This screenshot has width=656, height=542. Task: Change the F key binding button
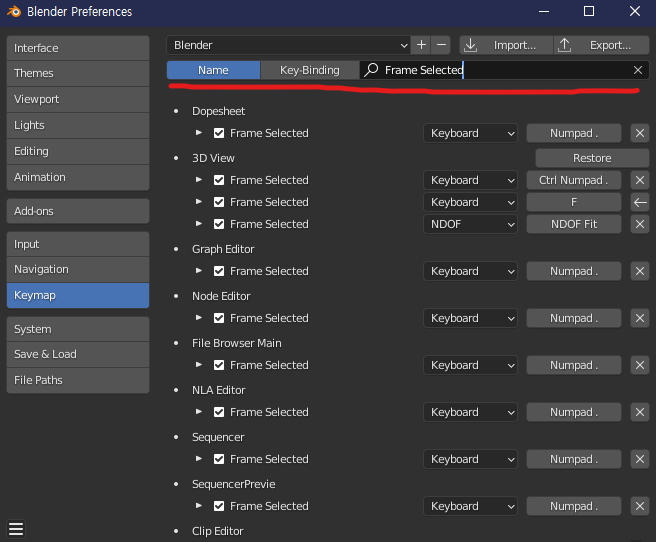coord(574,202)
